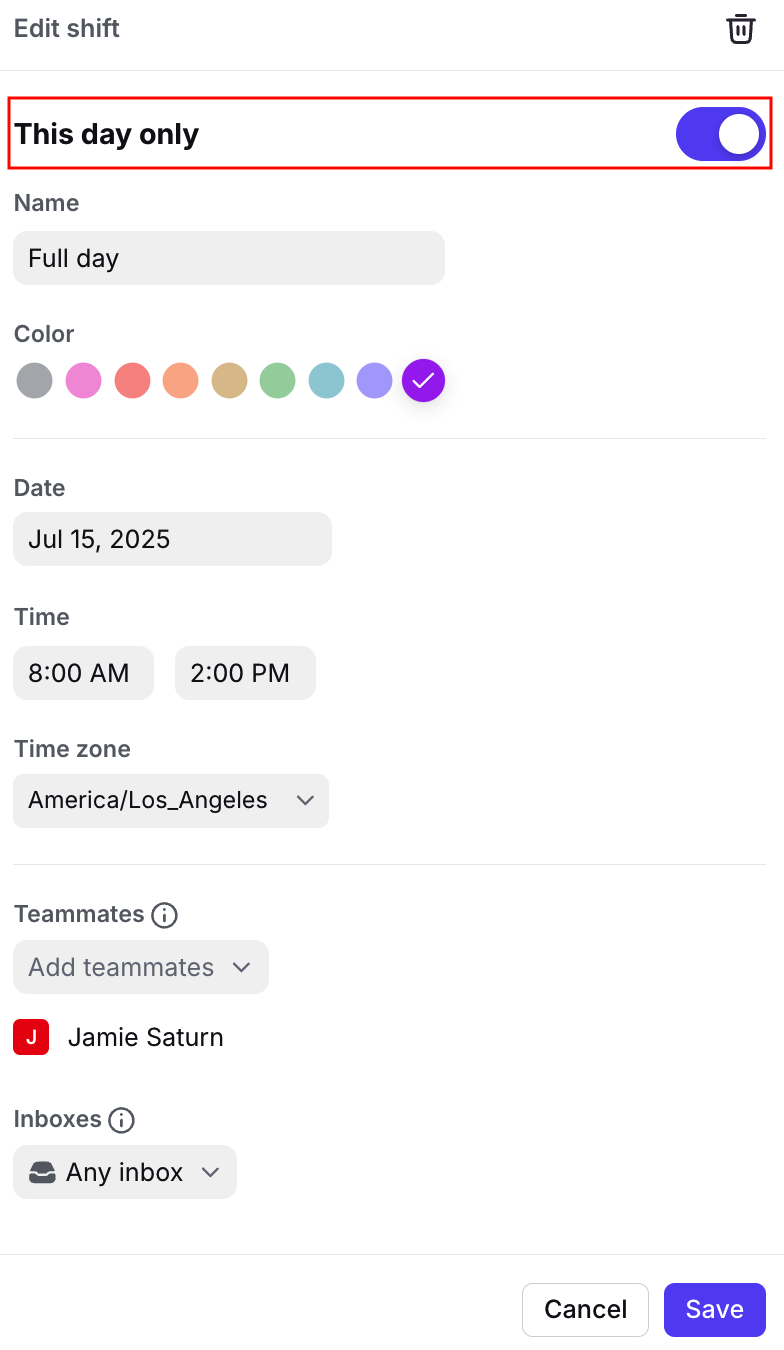Change the 8:00 AM start time
The width and height of the screenshot is (784, 1350).
[x=83, y=673]
